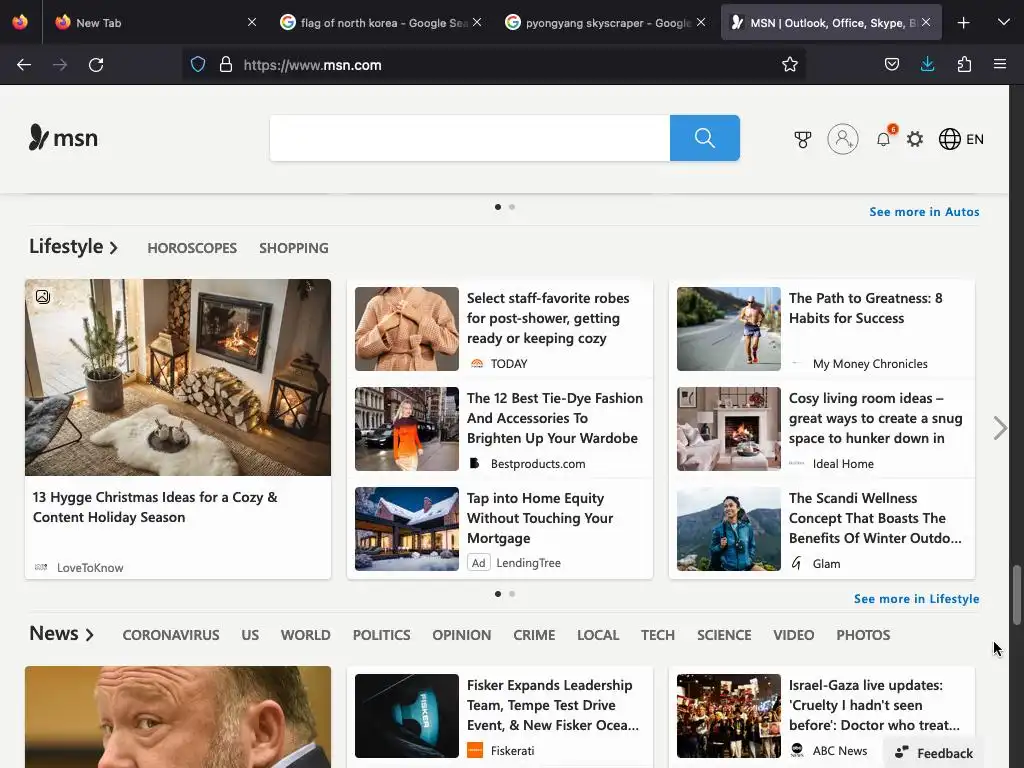Open the TECH news category

click(x=658, y=635)
